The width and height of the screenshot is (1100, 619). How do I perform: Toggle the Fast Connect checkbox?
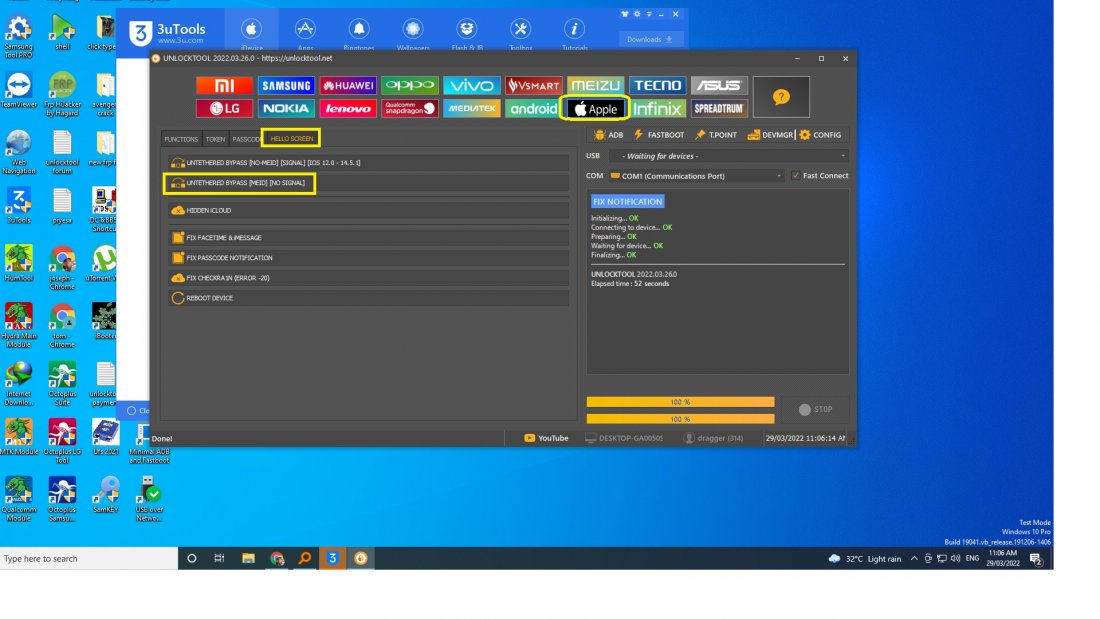(x=795, y=175)
